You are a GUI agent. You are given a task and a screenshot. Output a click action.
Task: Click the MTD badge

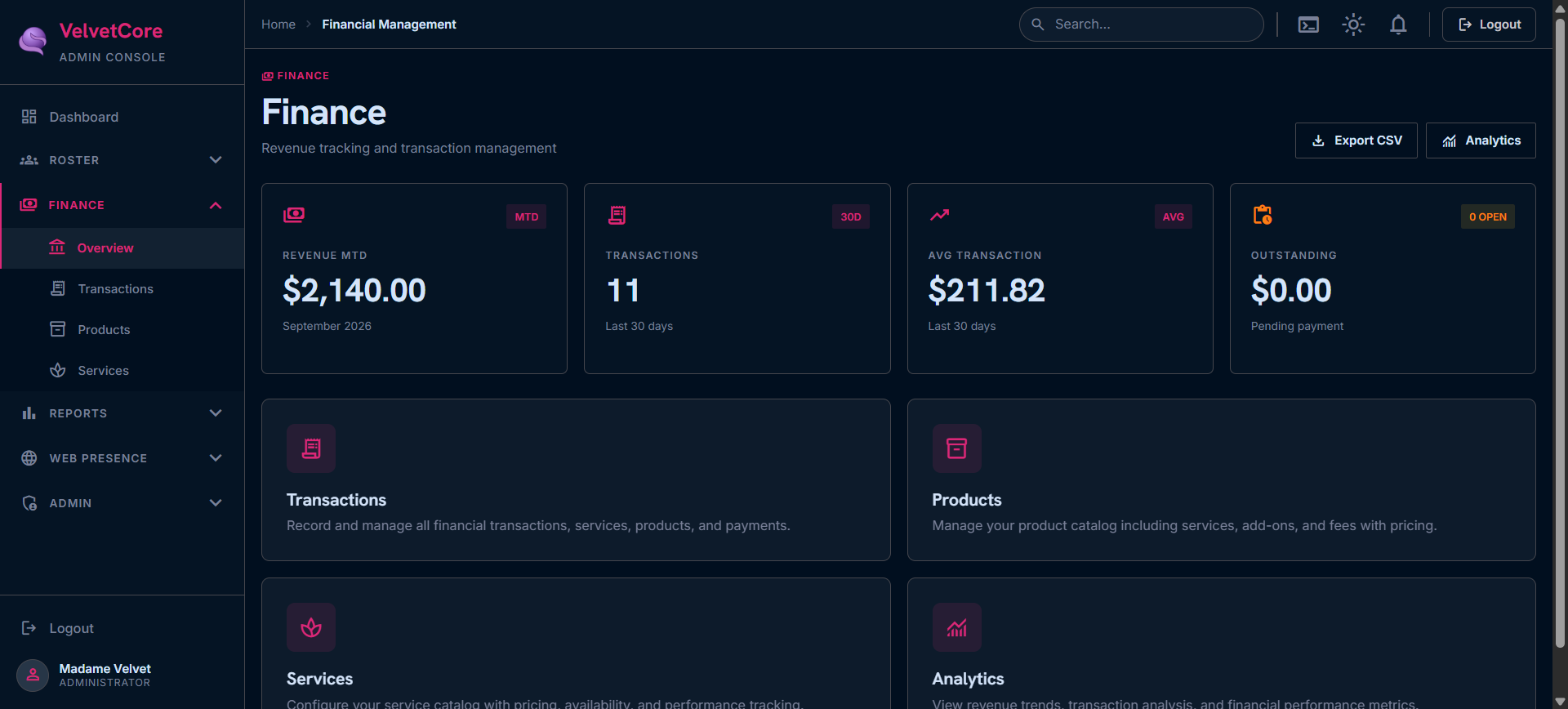pyautogui.click(x=527, y=216)
